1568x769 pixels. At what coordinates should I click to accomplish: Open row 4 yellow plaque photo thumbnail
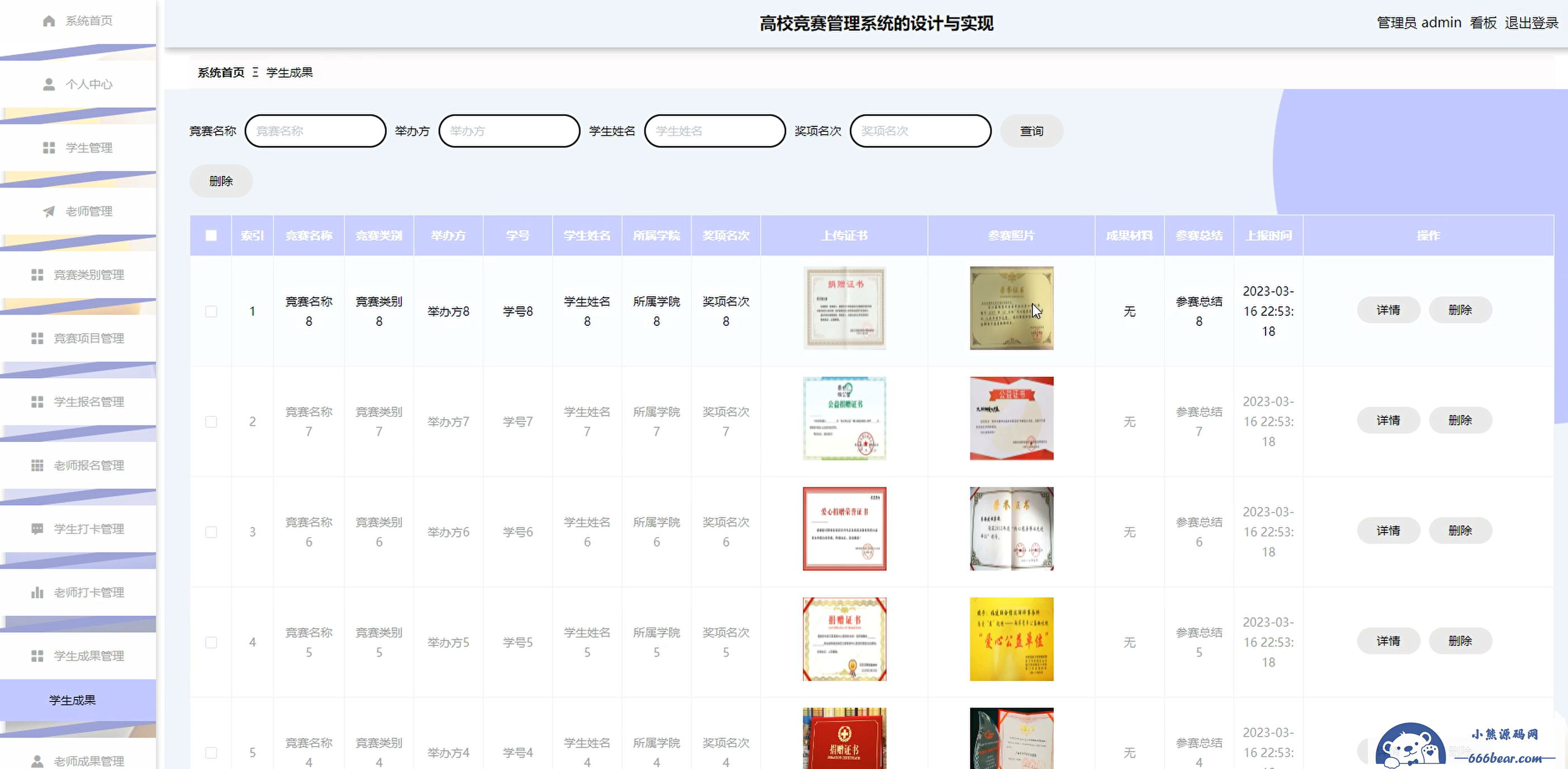(1012, 639)
